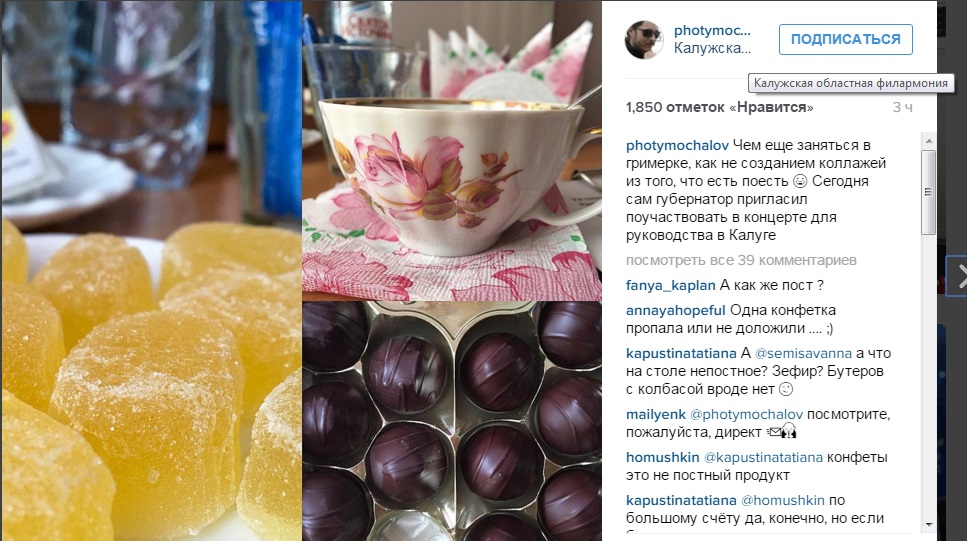This screenshot has height=541, width=967.
Task: Open the @photymochalov mention in mailyenk comment
Action: coord(746,415)
